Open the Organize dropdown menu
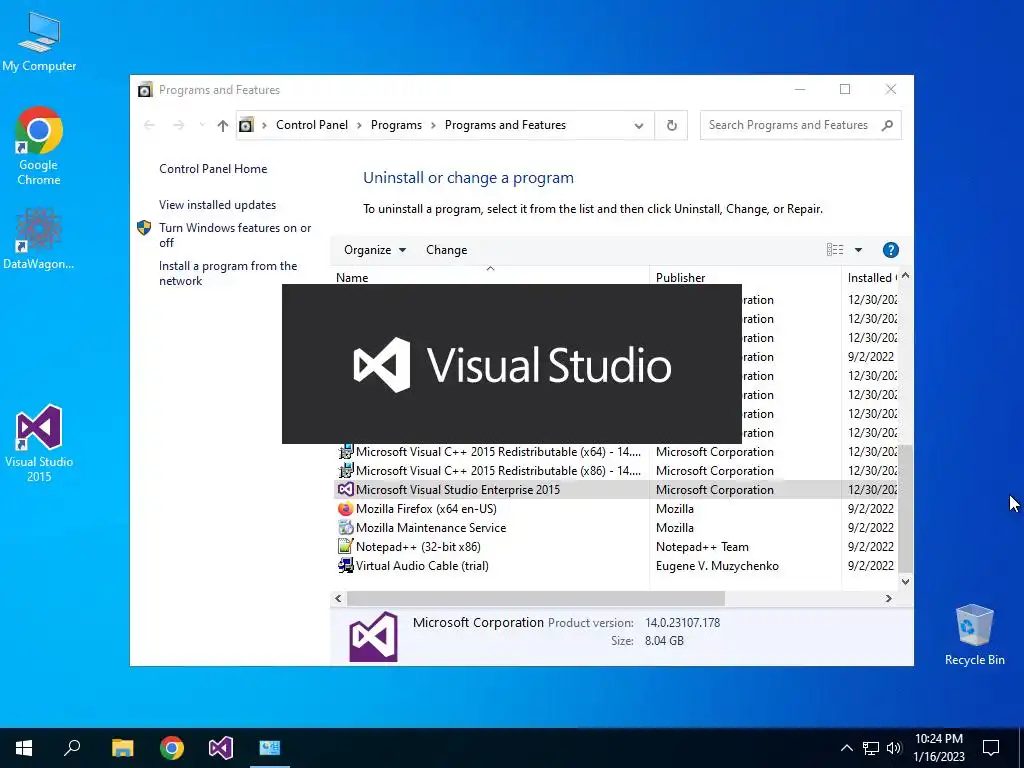 (x=375, y=250)
